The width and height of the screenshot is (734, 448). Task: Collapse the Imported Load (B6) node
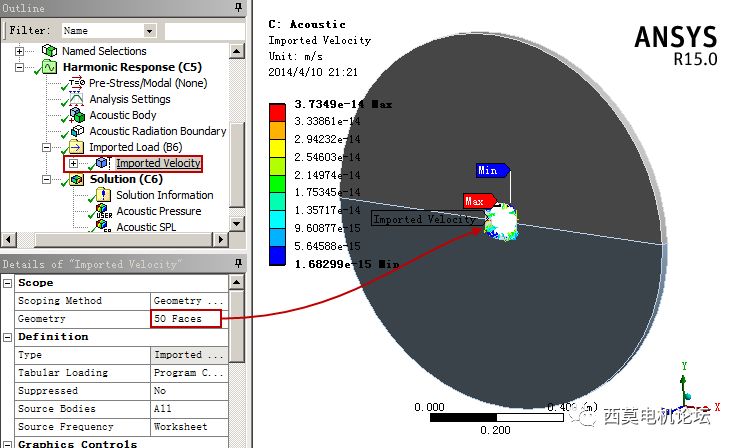46,147
